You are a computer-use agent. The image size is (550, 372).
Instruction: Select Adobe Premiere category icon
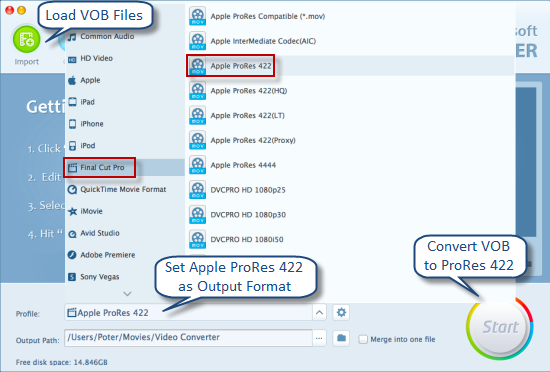(x=72, y=255)
